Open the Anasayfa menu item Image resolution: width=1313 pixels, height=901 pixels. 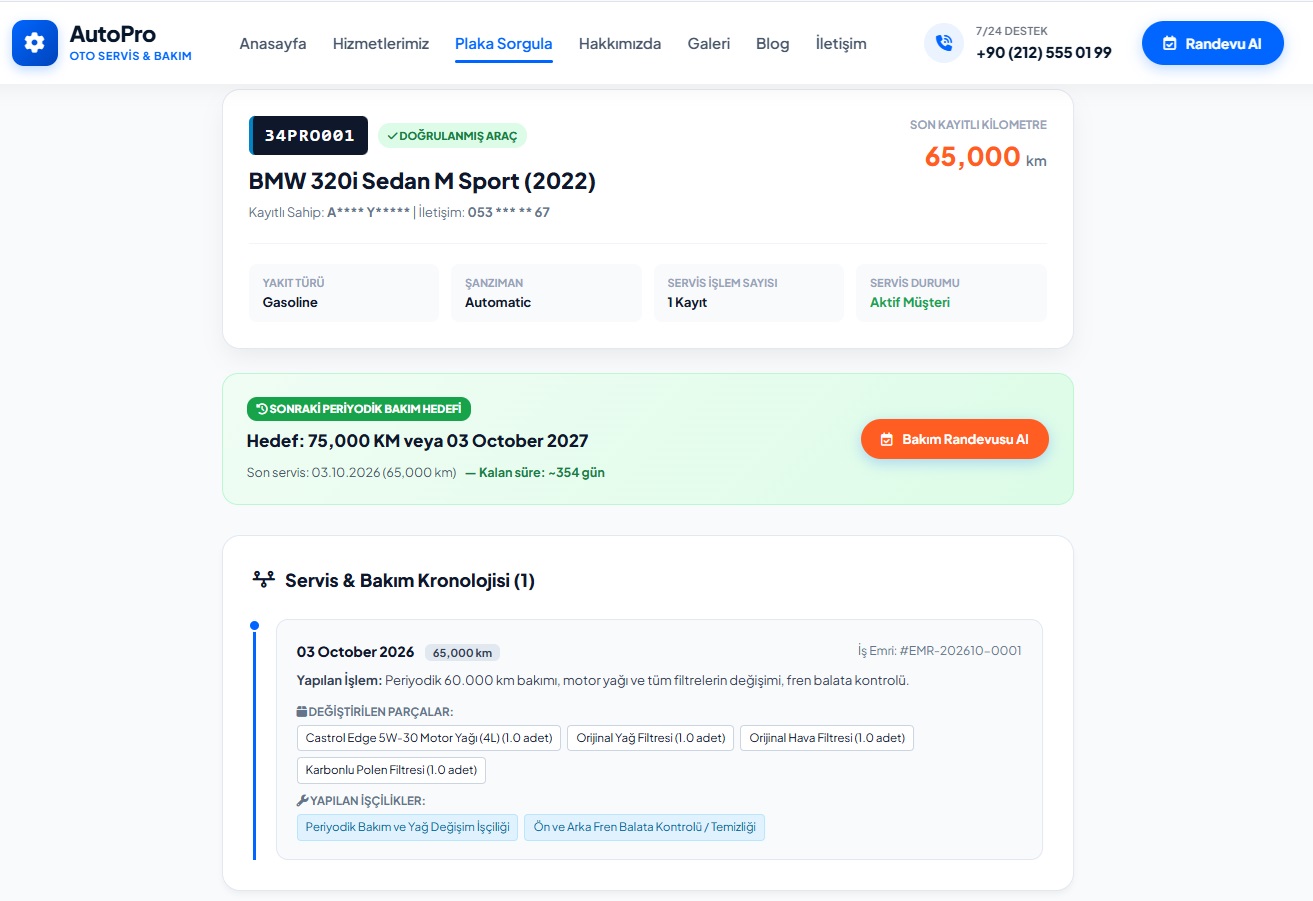click(273, 43)
